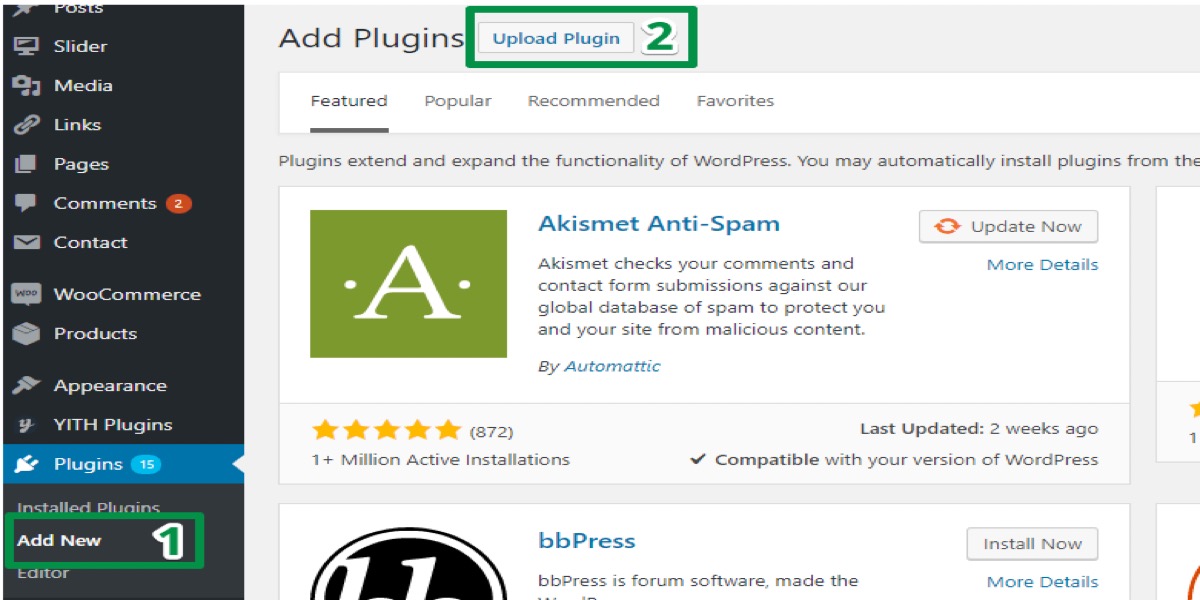The height and width of the screenshot is (600, 1200).
Task: Open Pages via its pages icon
Action: [x=26, y=164]
